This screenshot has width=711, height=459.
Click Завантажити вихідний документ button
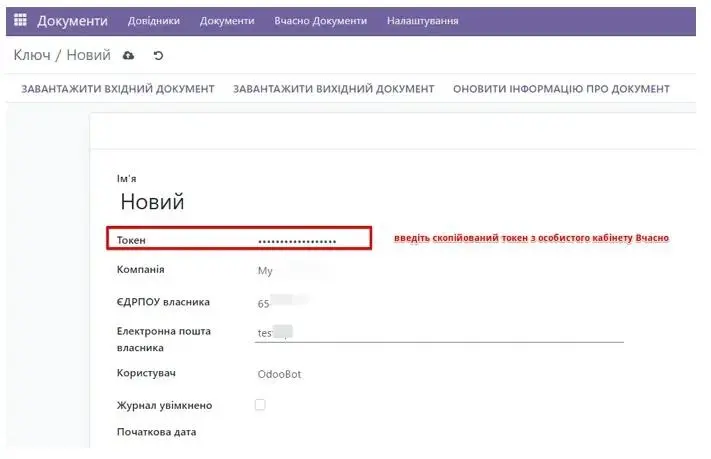pyautogui.click(x=334, y=89)
